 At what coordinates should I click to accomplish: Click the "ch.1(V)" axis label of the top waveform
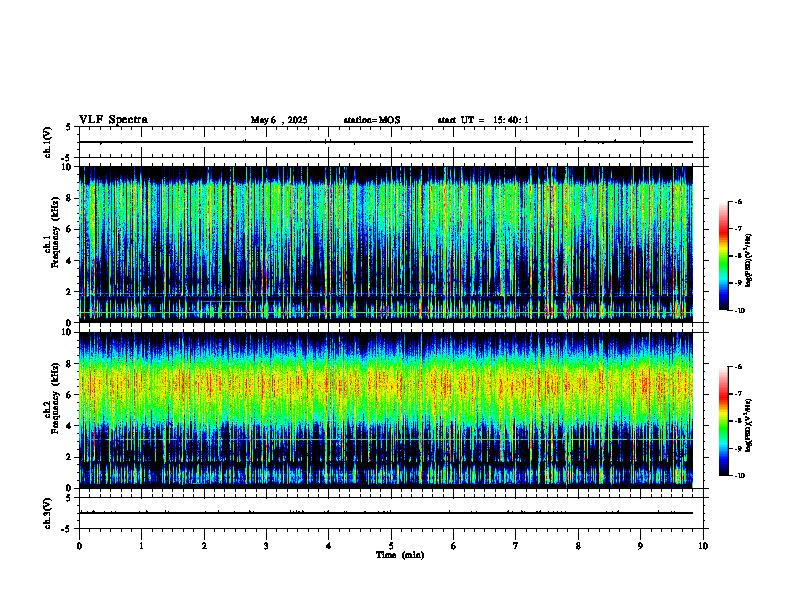pyautogui.click(x=48, y=142)
